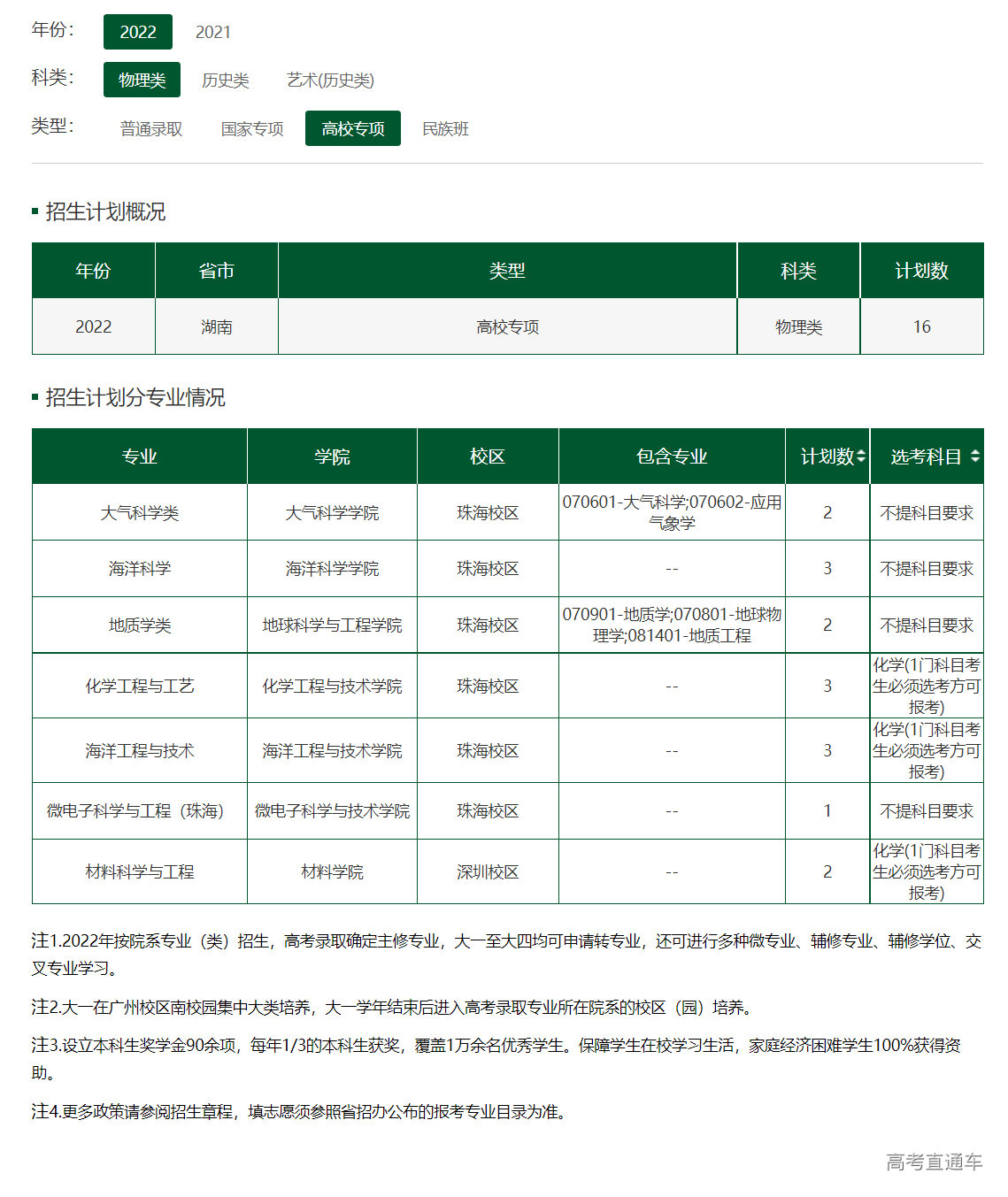The height and width of the screenshot is (1197, 1008).
Task: Click the square bullet before 招生计划概况
Action: click(x=34, y=211)
